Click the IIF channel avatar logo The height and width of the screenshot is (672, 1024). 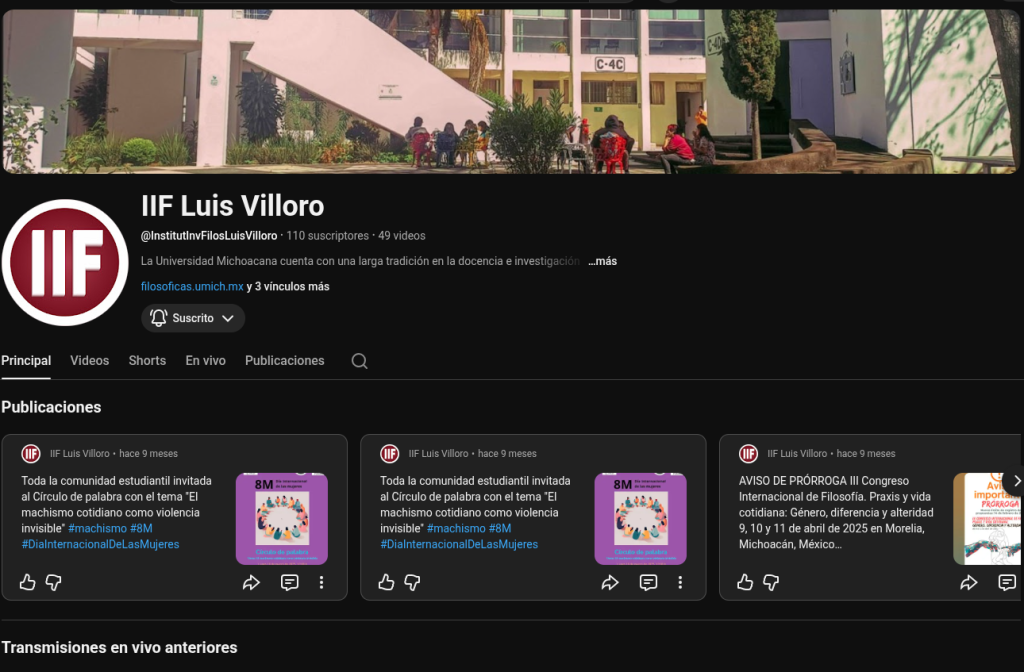[x=65, y=262]
